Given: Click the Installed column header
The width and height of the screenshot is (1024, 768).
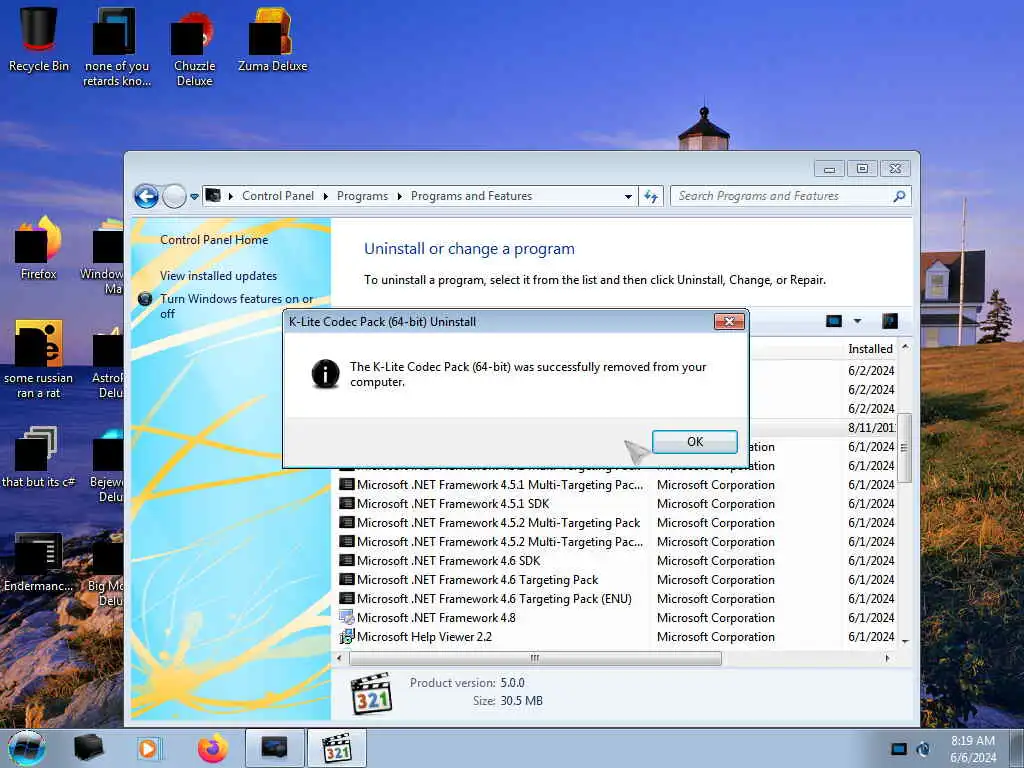Looking at the screenshot, I should pyautogui.click(x=870, y=349).
